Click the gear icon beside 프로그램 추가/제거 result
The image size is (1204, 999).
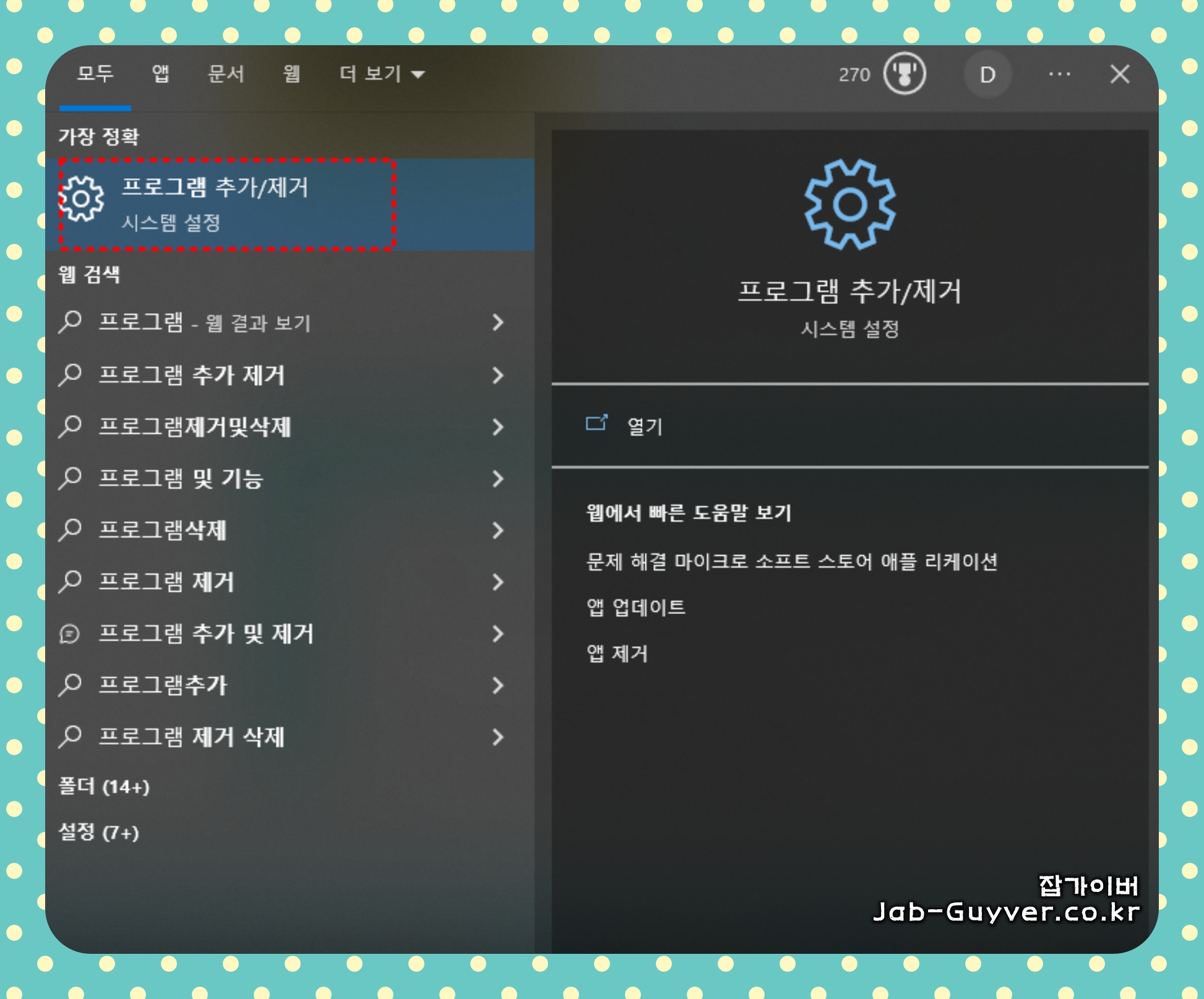tap(82, 199)
